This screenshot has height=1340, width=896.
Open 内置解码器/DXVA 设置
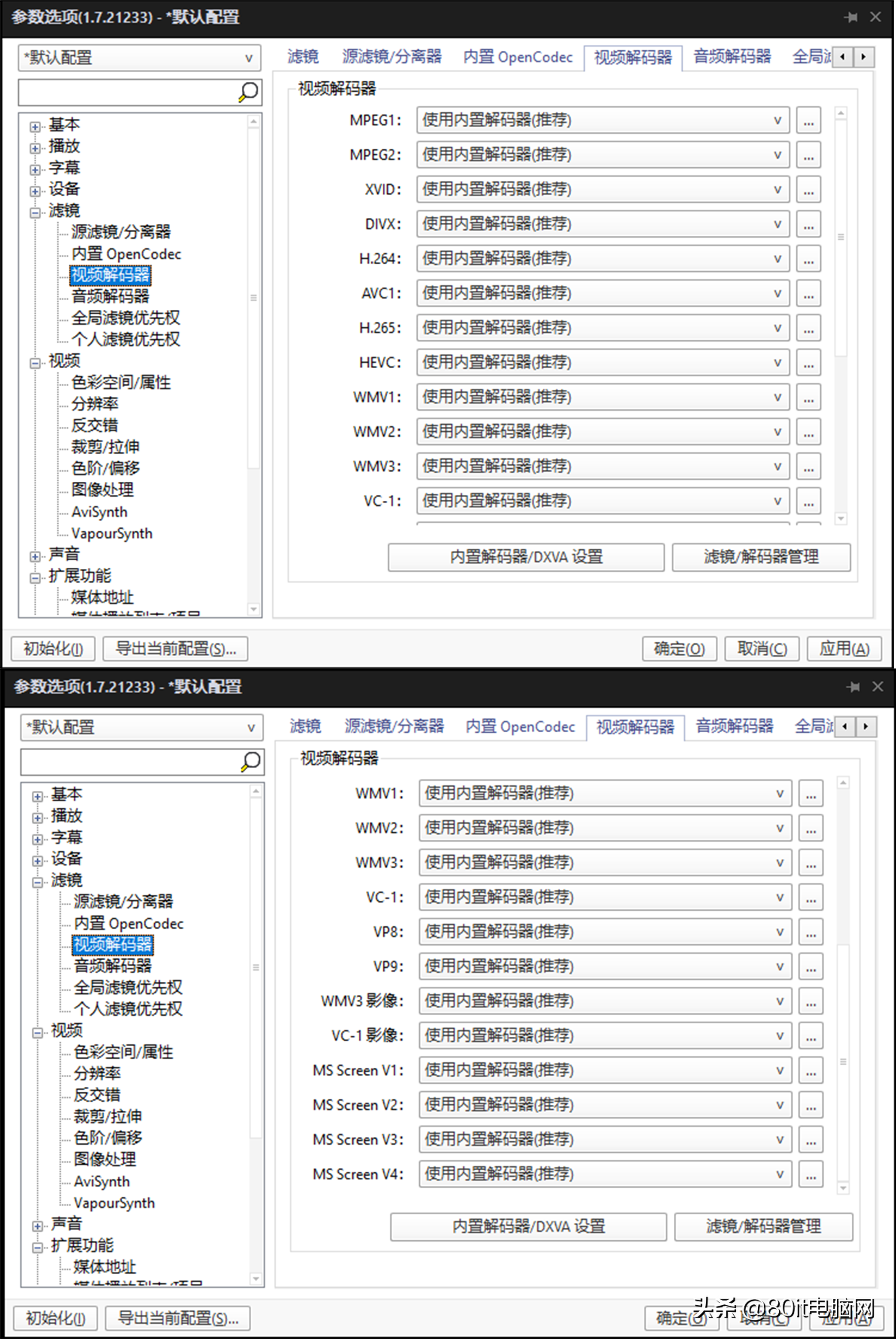(526, 557)
